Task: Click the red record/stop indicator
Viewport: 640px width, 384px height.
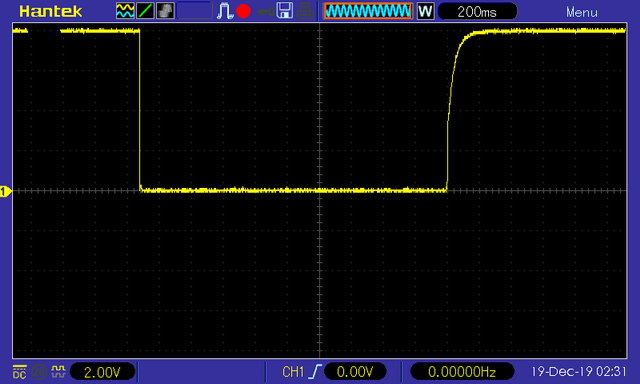Action: click(x=243, y=11)
